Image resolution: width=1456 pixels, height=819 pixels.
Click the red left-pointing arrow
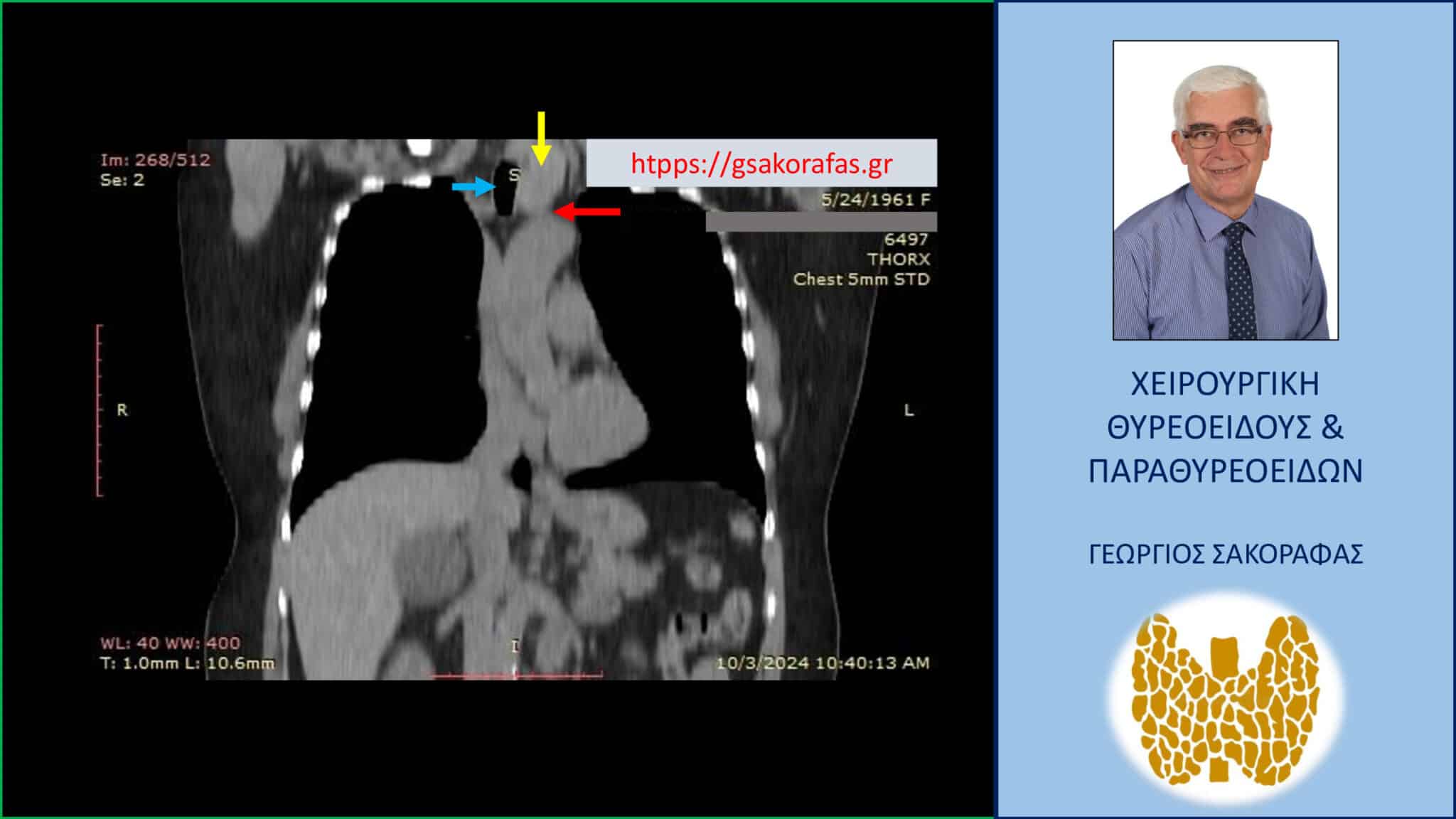point(587,211)
